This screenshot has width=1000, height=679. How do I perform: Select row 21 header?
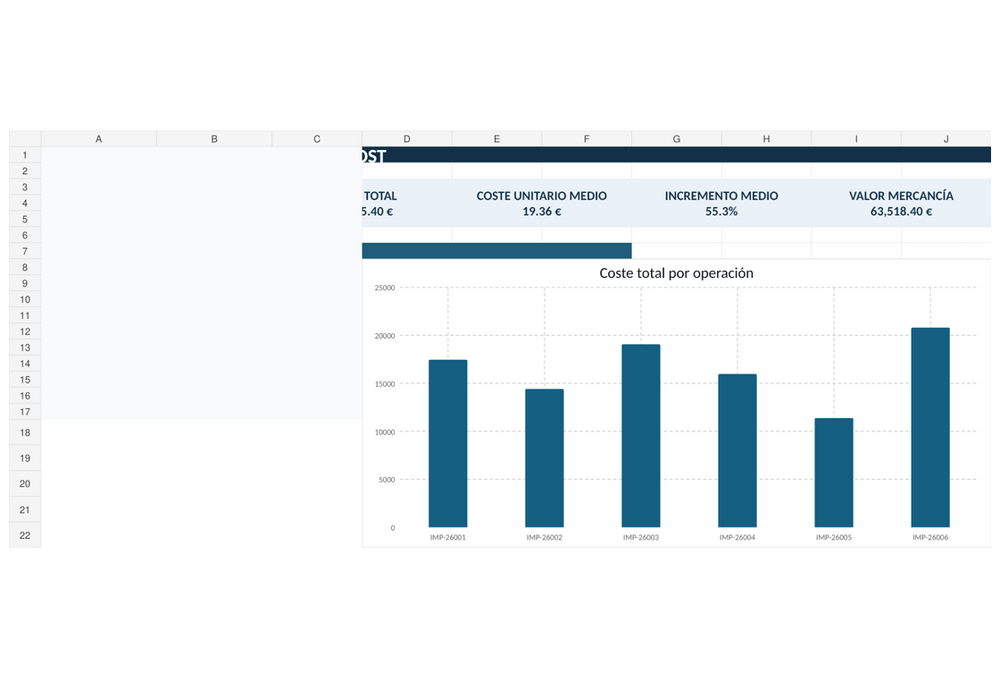(25, 509)
